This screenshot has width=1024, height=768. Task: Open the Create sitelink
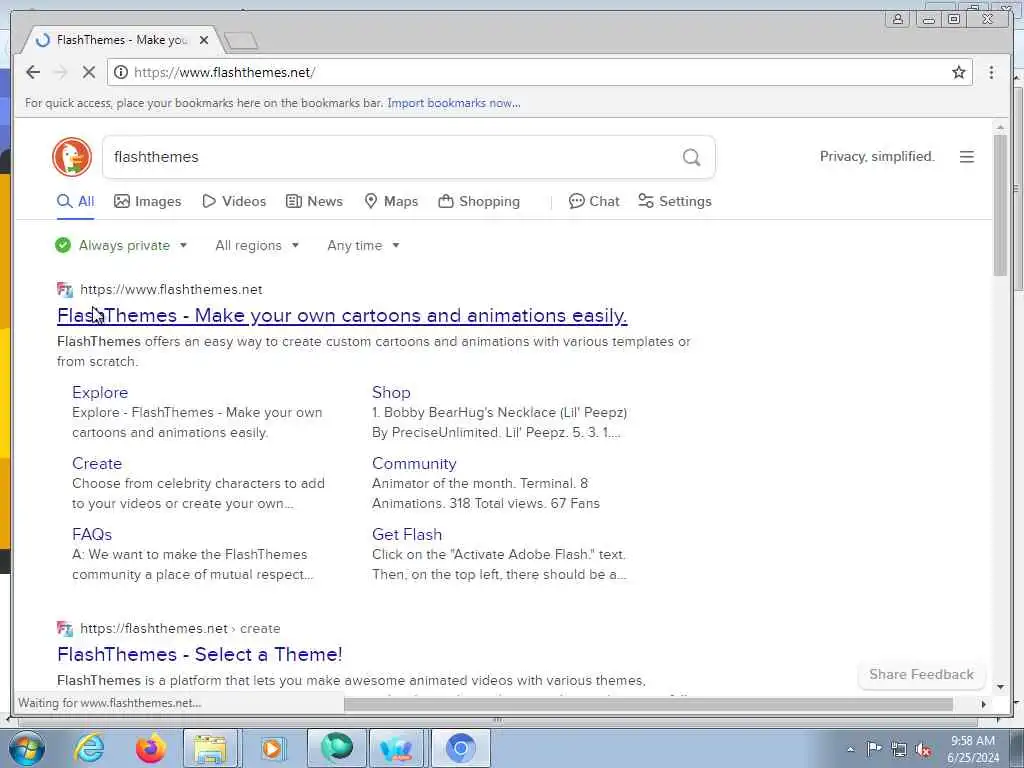(97, 464)
